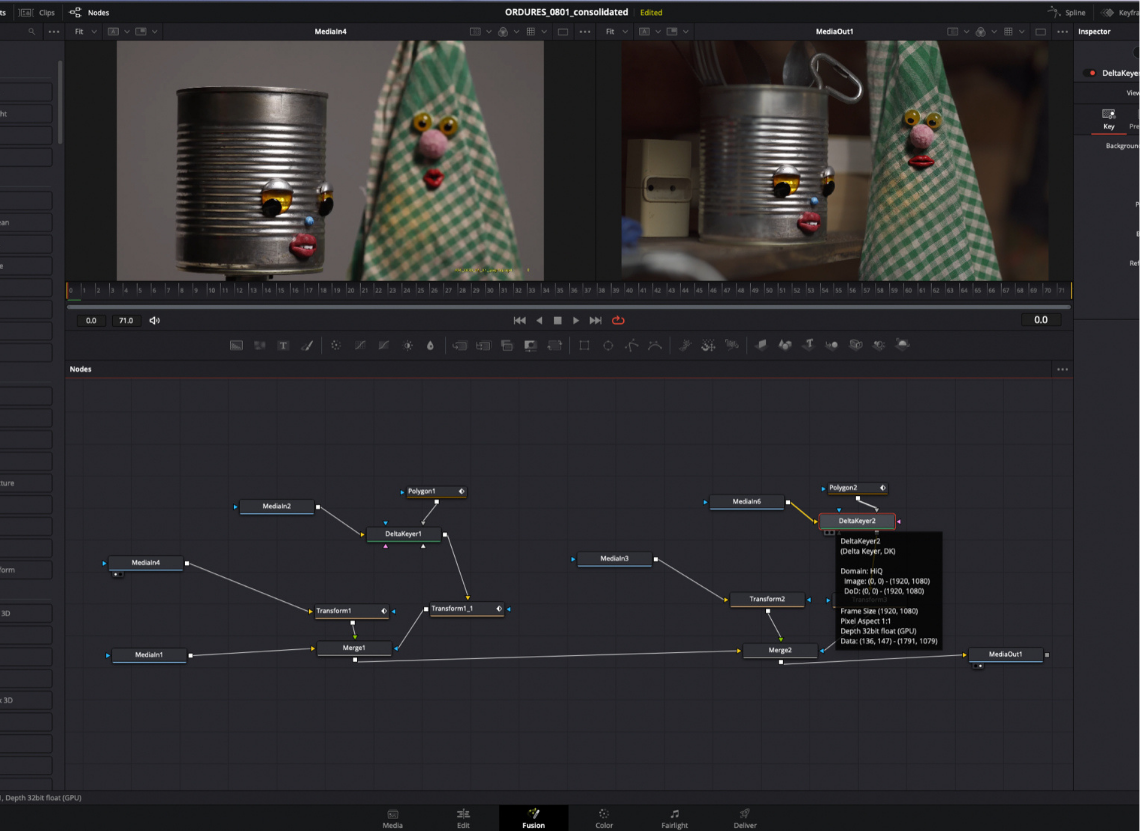Toggle the Clips panel button
Screen dimensions: 1140x831
(37, 12)
